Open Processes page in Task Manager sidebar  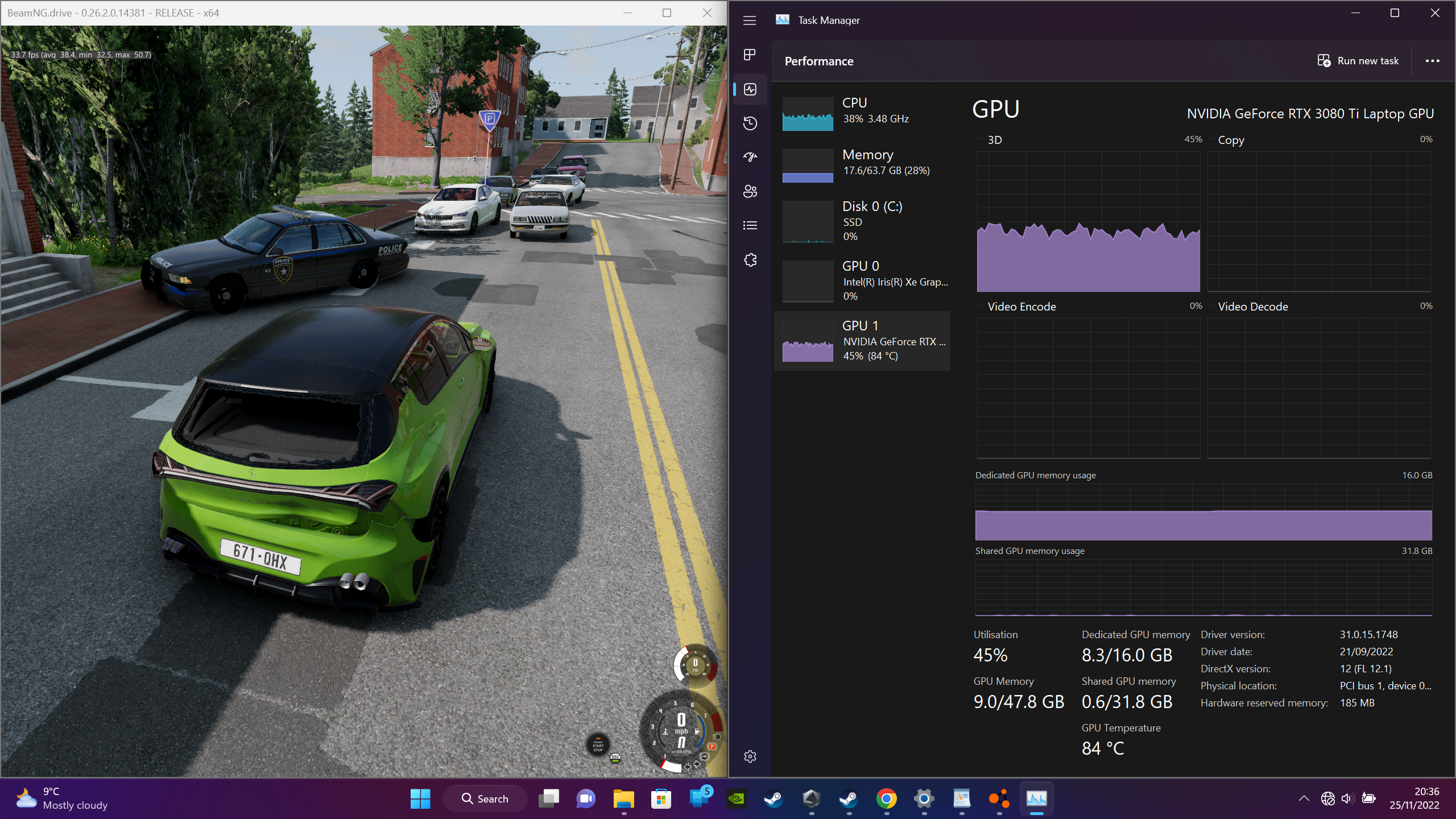click(x=750, y=55)
